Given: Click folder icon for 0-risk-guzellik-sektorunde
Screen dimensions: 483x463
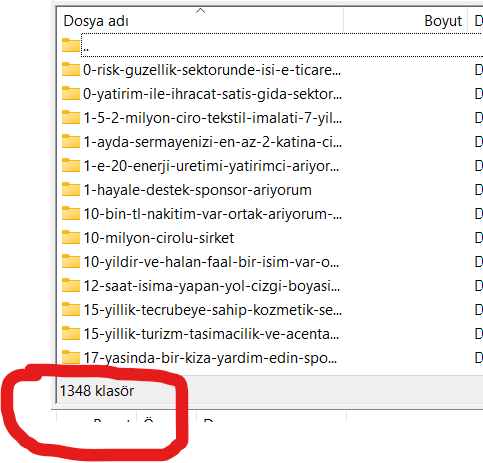Looking at the screenshot, I should point(71,69).
